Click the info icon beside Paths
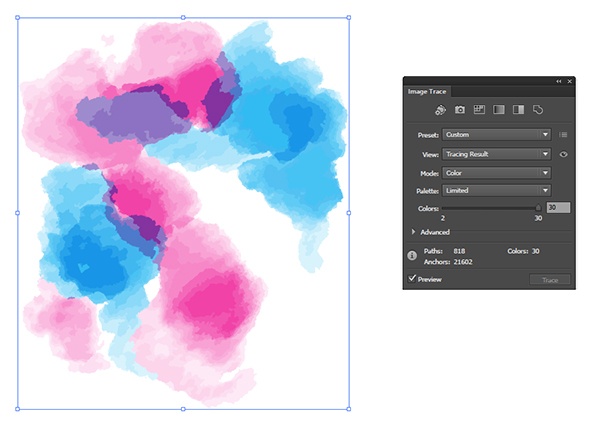 coord(412,255)
